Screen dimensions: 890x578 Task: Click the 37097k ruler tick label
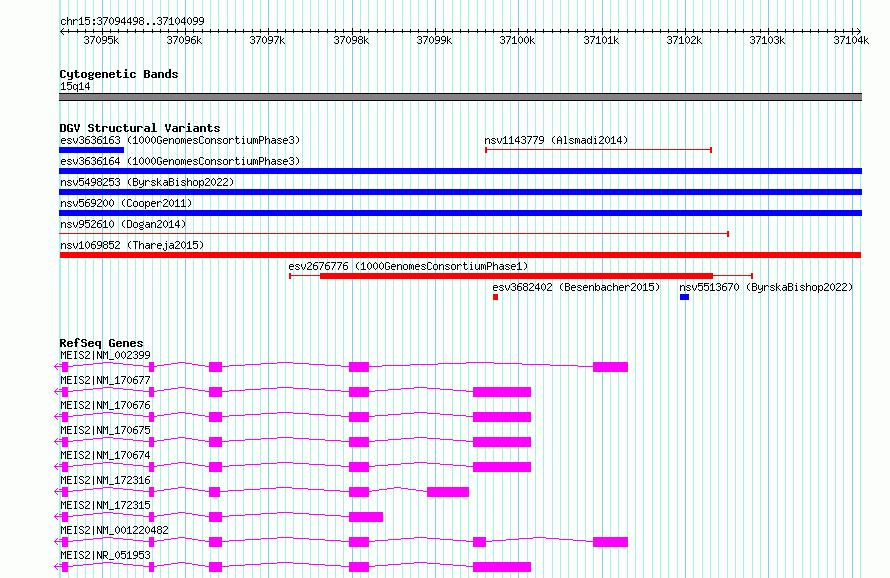267,40
